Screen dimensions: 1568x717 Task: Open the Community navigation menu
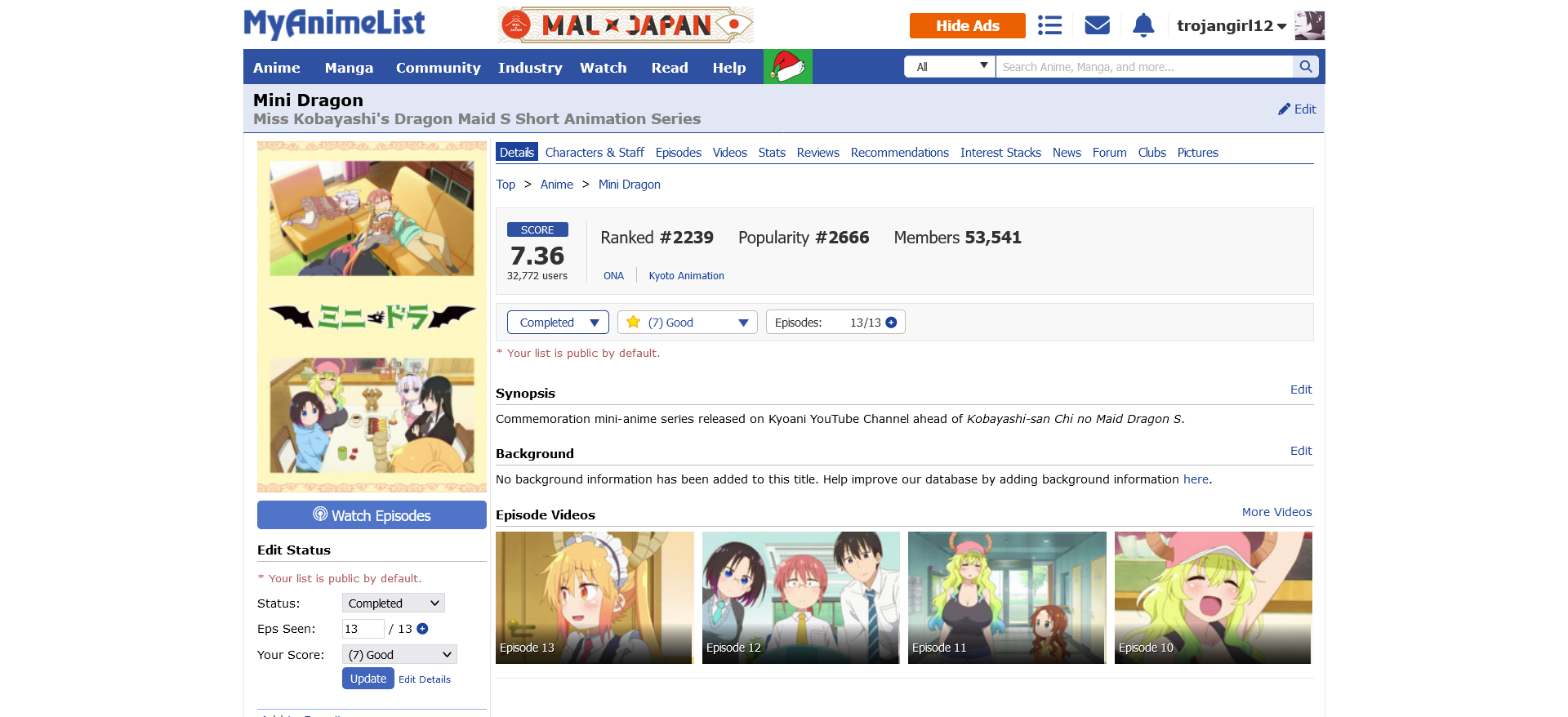439,68
